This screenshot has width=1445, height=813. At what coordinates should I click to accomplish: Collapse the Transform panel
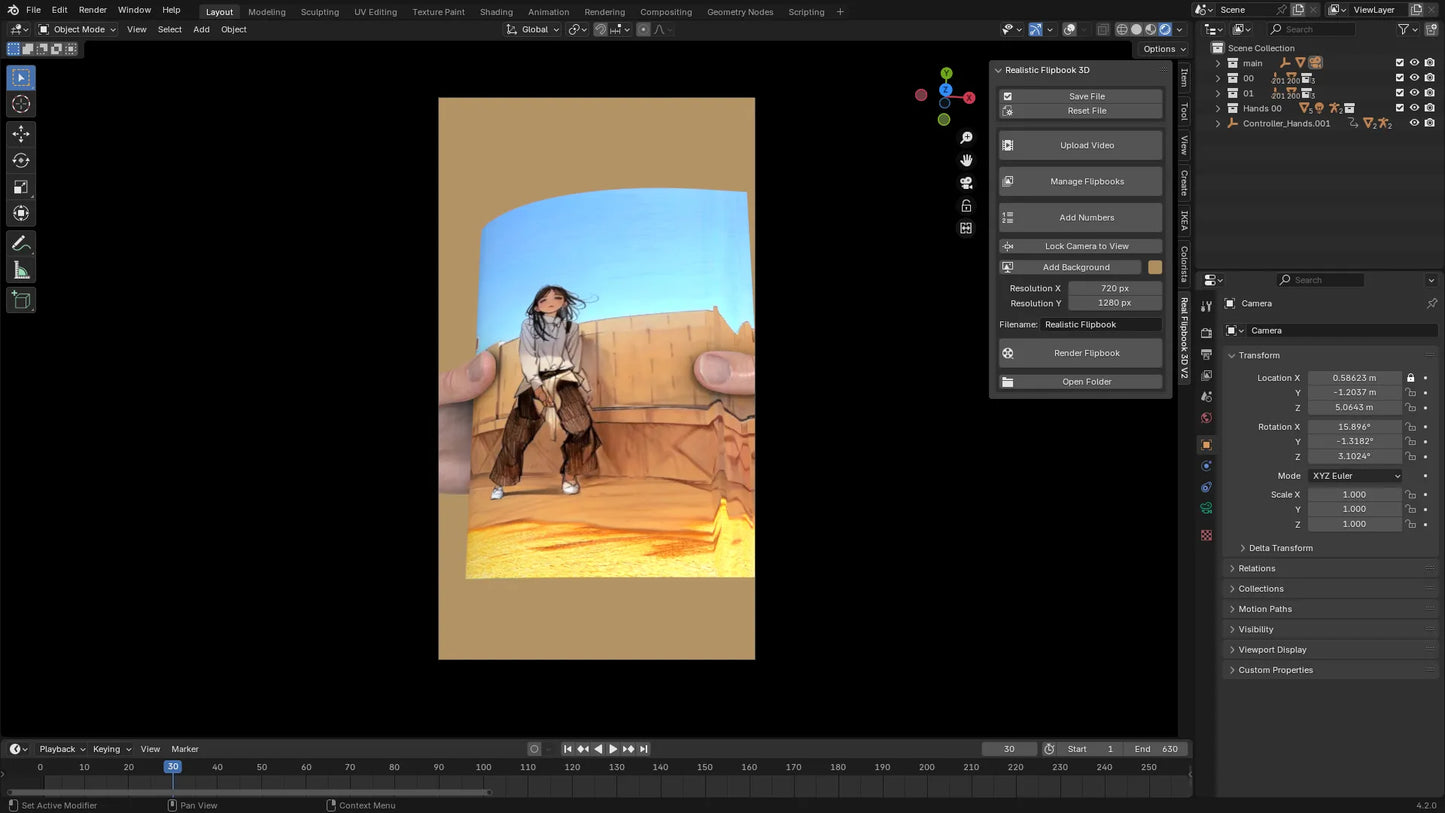[x=1258, y=355]
